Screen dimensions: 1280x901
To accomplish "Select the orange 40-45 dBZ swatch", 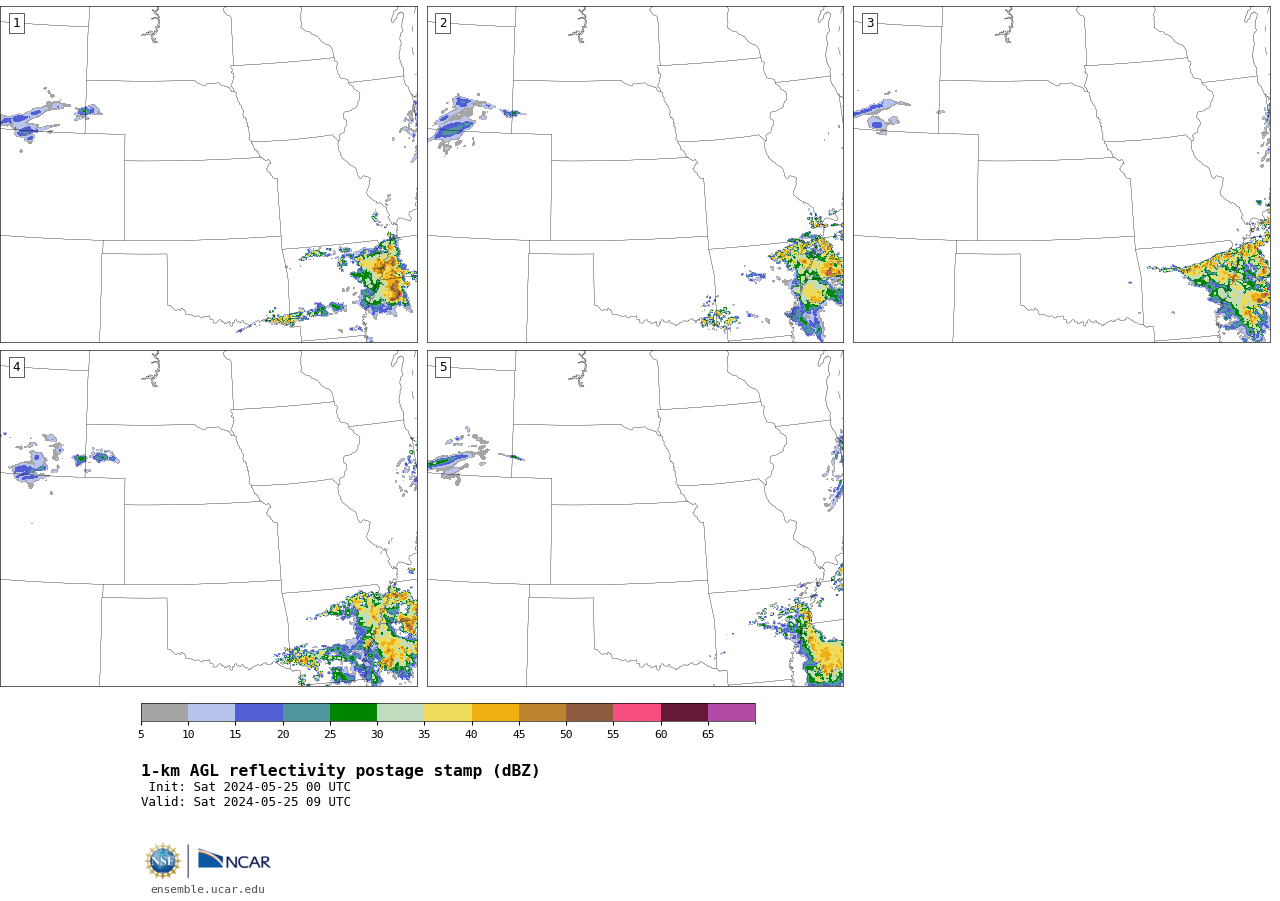I will pos(495,712).
